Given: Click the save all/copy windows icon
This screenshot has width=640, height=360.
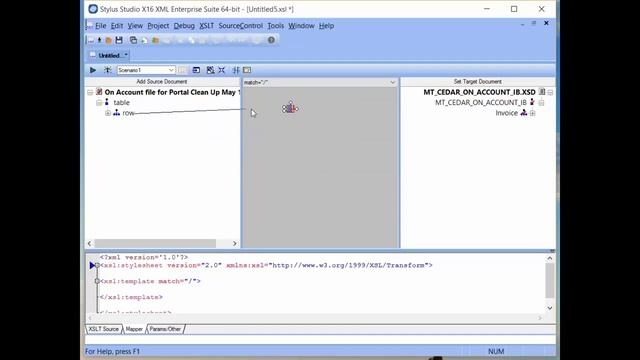Looking at the screenshot, I should click(x=133, y=40).
